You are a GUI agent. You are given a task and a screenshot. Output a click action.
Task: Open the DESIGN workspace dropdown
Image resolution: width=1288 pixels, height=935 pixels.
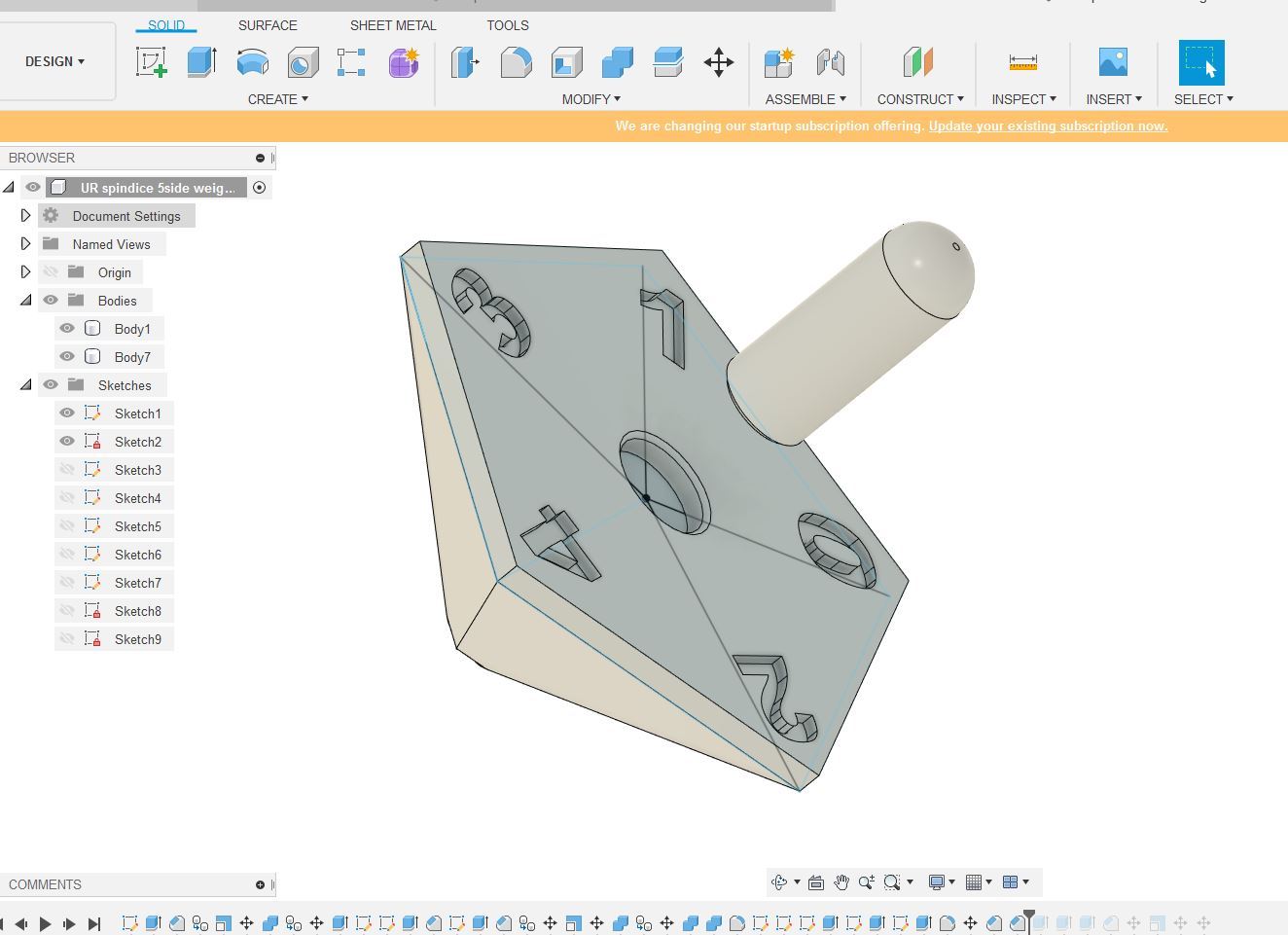[x=55, y=61]
